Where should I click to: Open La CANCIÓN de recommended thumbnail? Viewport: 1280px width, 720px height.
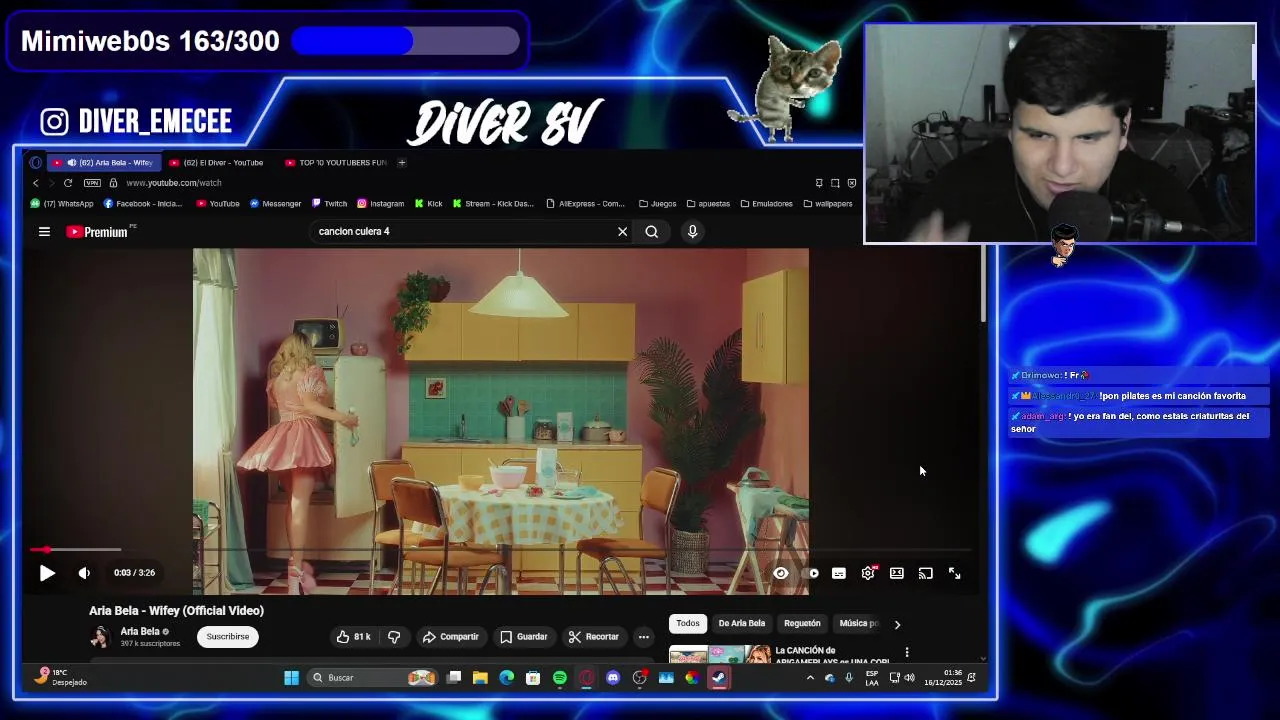[x=720, y=654]
